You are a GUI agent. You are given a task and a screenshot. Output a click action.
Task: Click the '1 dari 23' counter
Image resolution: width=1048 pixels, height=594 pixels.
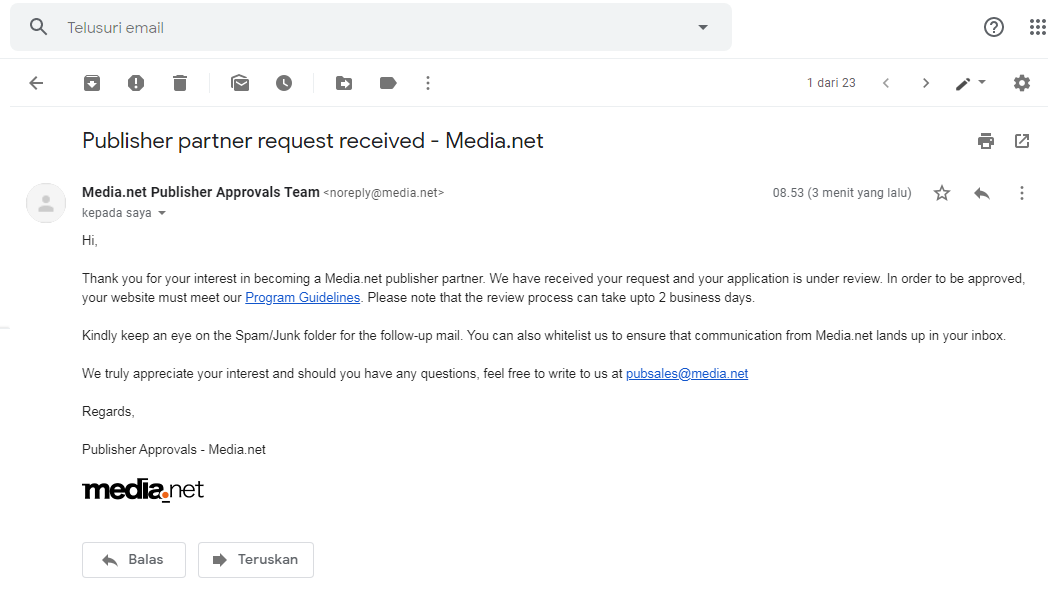coord(831,83)
